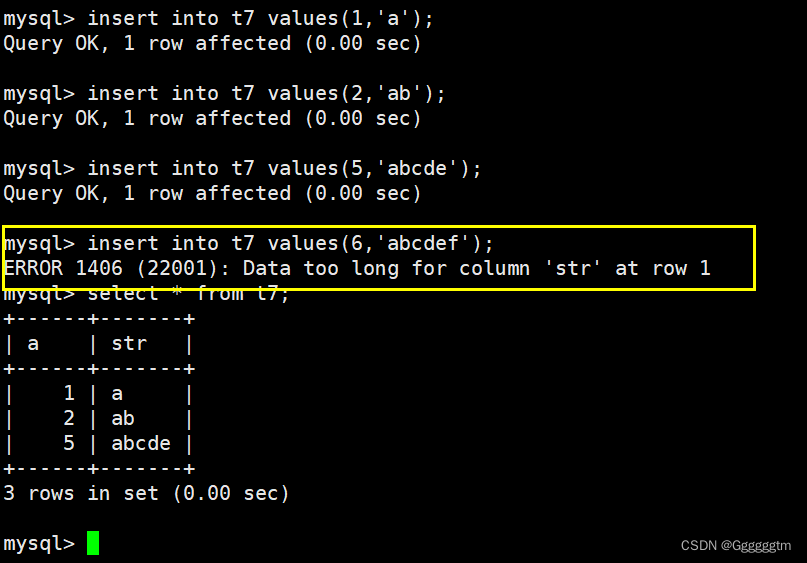Image resolution: width=807 pixels, height=563 pixels.
Task: Click the 'a' column header in table
Action: point(33,343)
